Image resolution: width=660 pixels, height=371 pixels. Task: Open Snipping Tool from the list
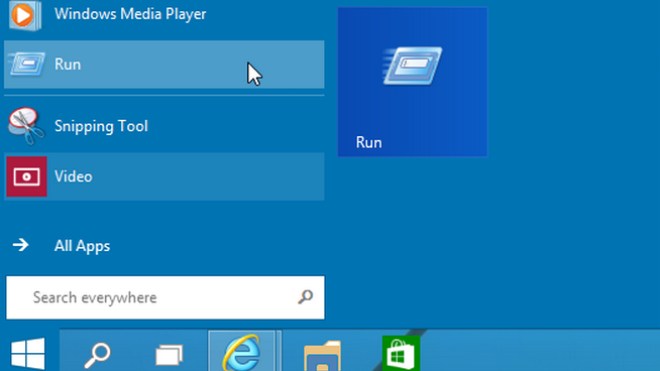[x=164, y=126]
